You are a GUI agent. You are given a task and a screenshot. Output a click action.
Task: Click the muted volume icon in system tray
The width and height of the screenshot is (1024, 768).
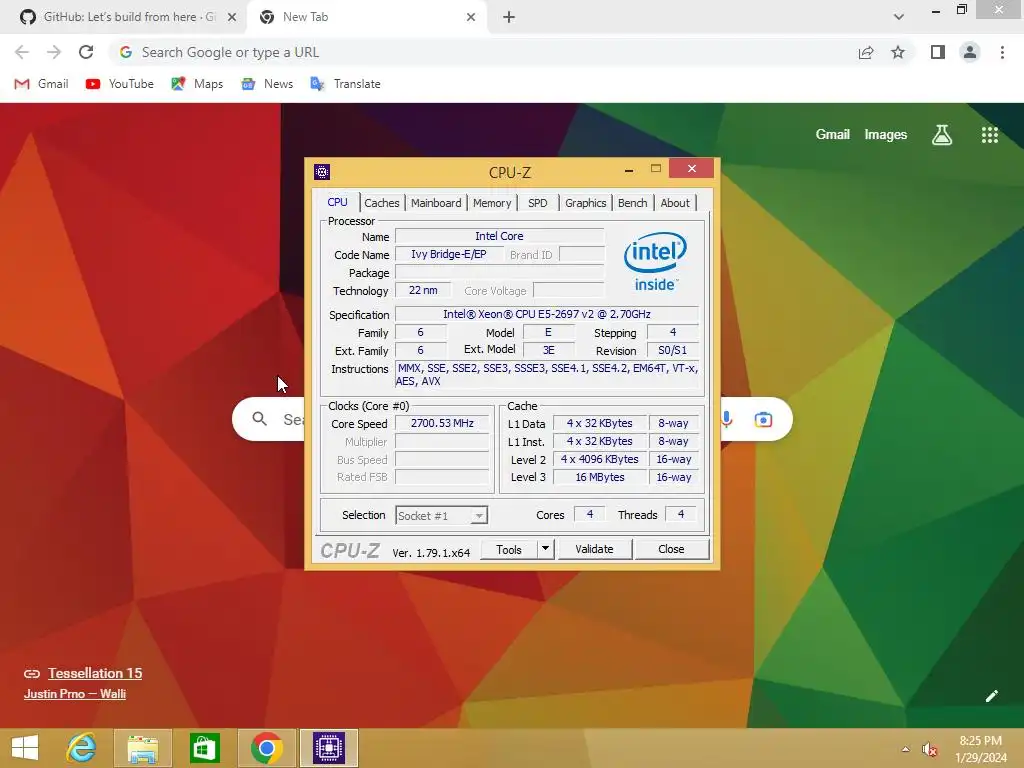pos(930,749)
